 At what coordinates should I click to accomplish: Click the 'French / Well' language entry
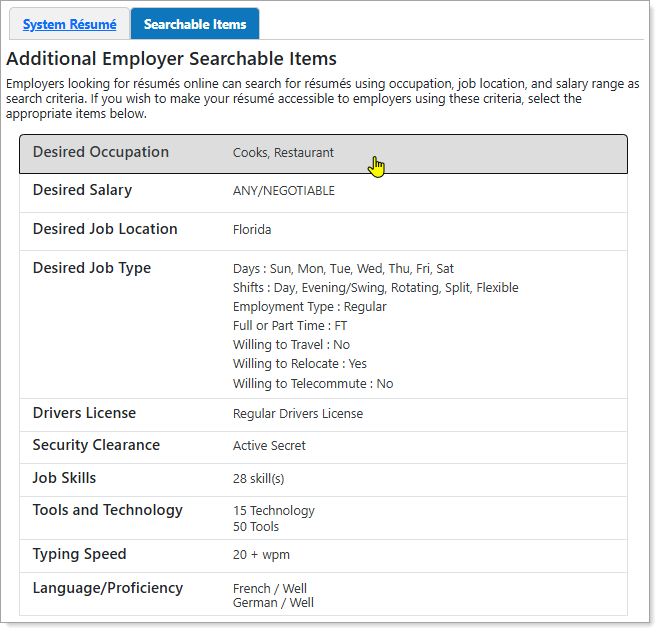[270, 589]
